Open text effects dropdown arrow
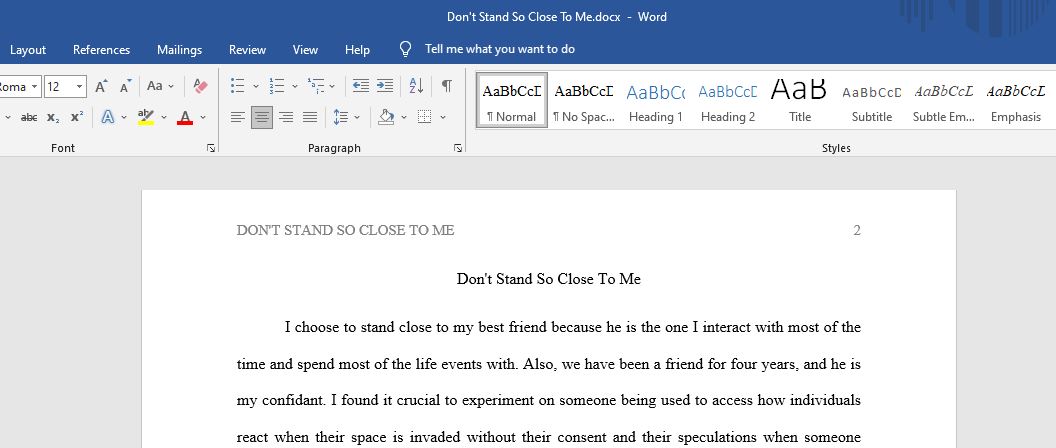The width and height of the screenshot is (1056, 448). [124, 118]
